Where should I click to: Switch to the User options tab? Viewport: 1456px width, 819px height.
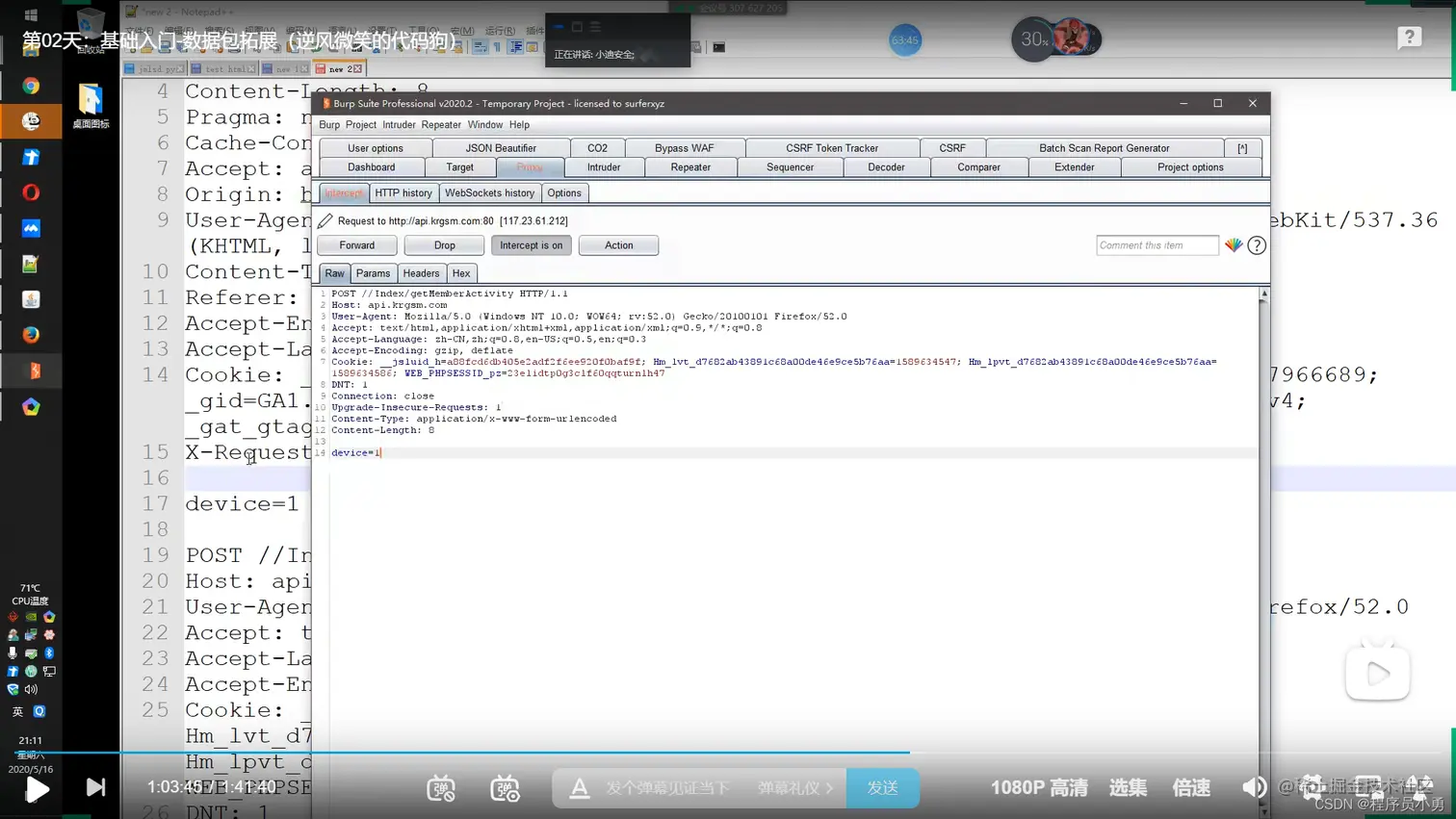376,148
